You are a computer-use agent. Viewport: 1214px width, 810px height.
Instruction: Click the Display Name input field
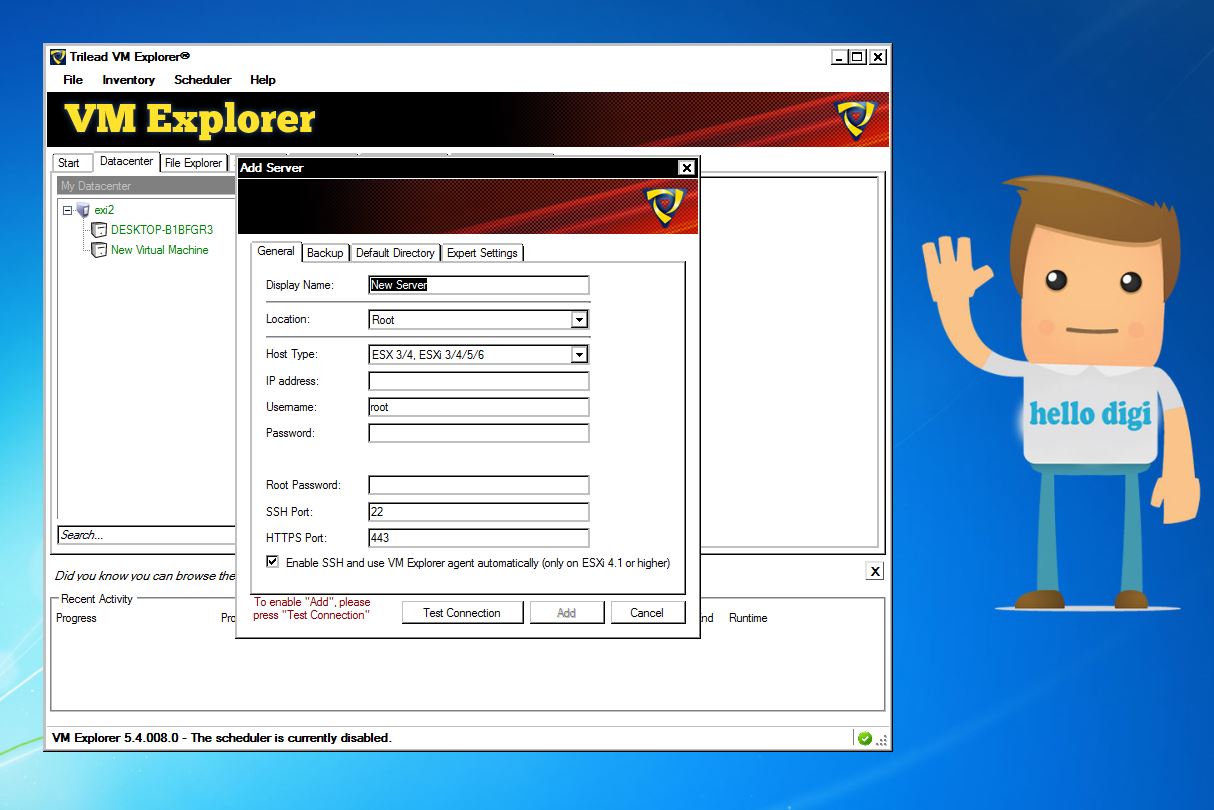[x=479, y=285]
